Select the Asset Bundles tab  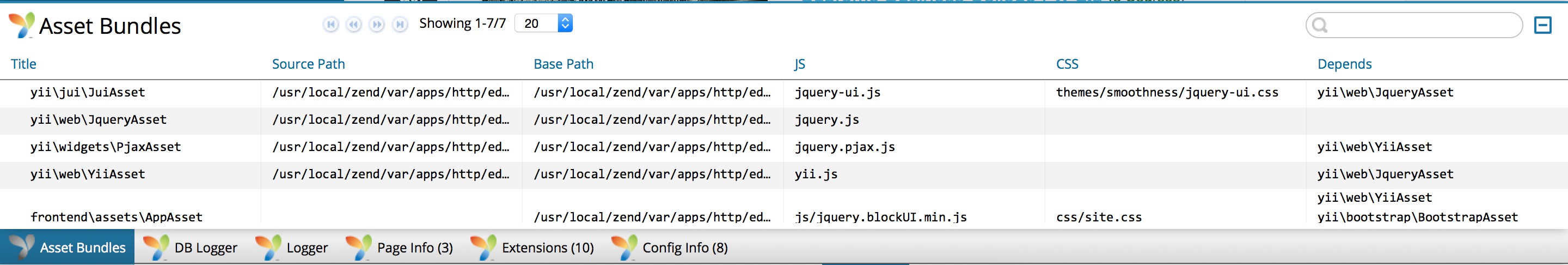(67, 248)
